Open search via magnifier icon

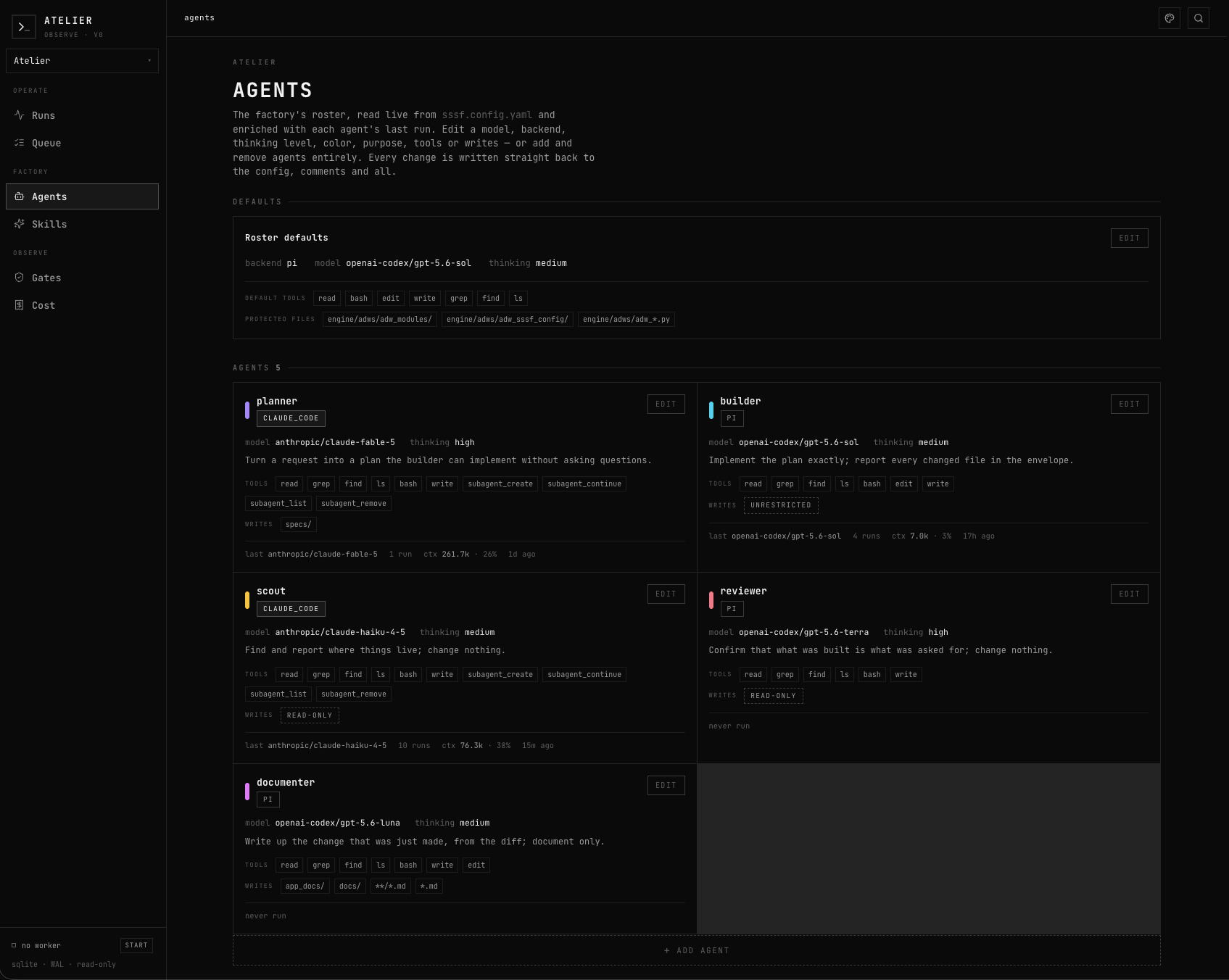tap(1199, 18)
